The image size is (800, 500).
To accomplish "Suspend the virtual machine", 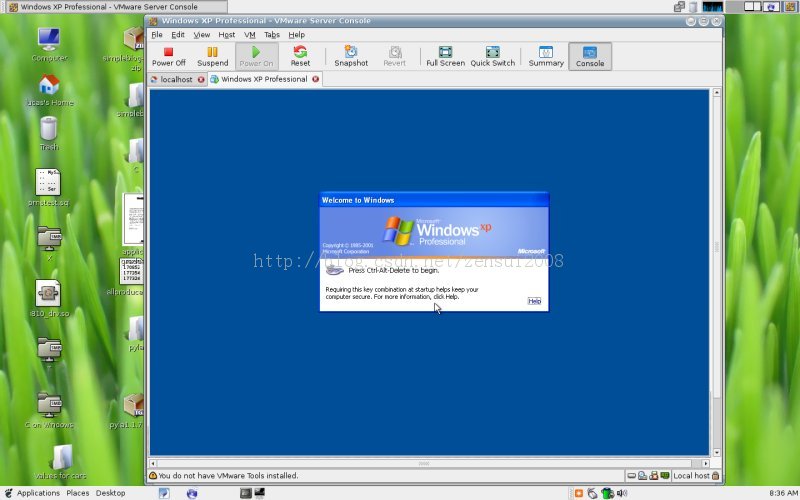I will (212, 56).
